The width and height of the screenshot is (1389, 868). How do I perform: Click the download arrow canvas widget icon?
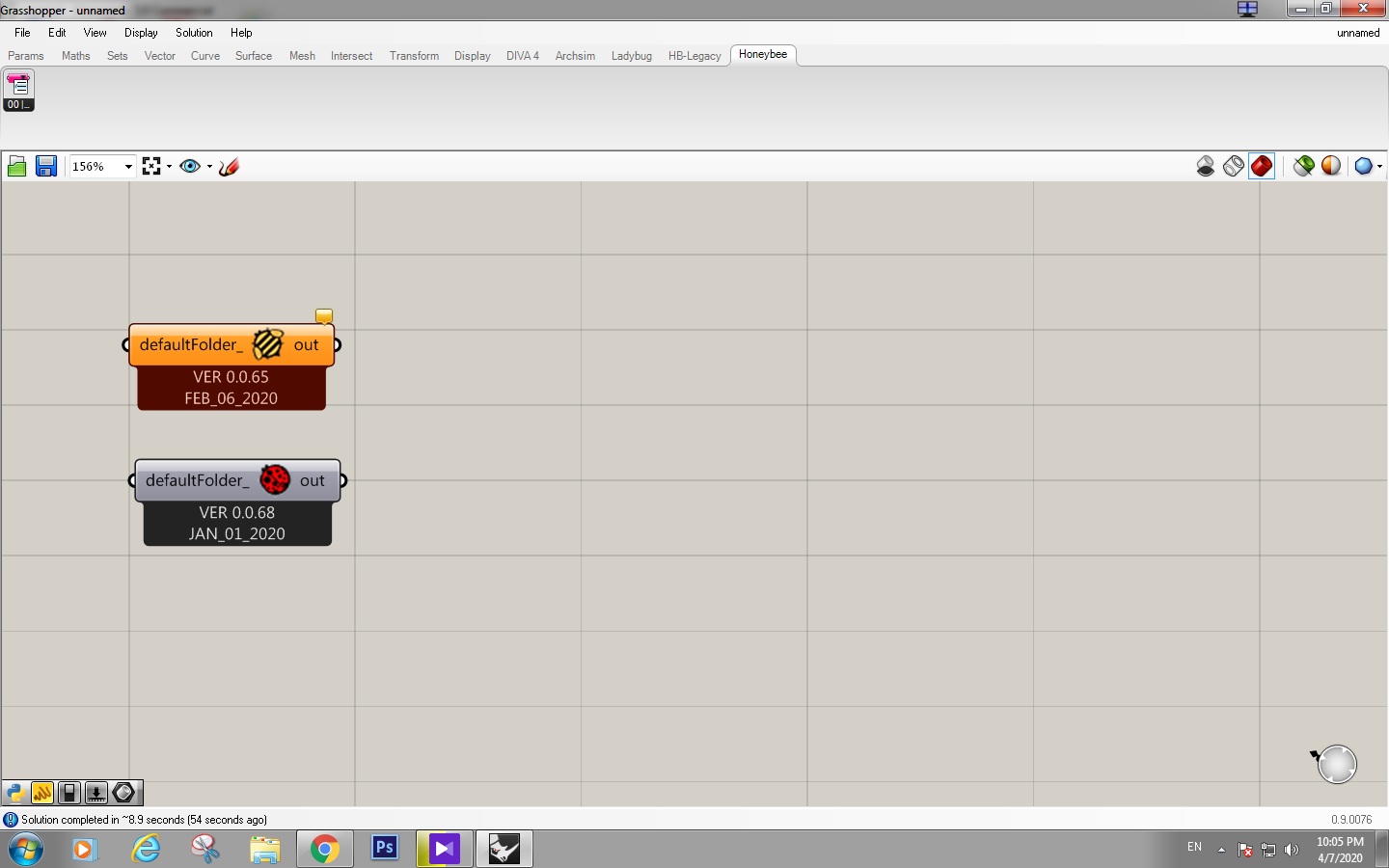pyautogui.click(x=96, y=793)
